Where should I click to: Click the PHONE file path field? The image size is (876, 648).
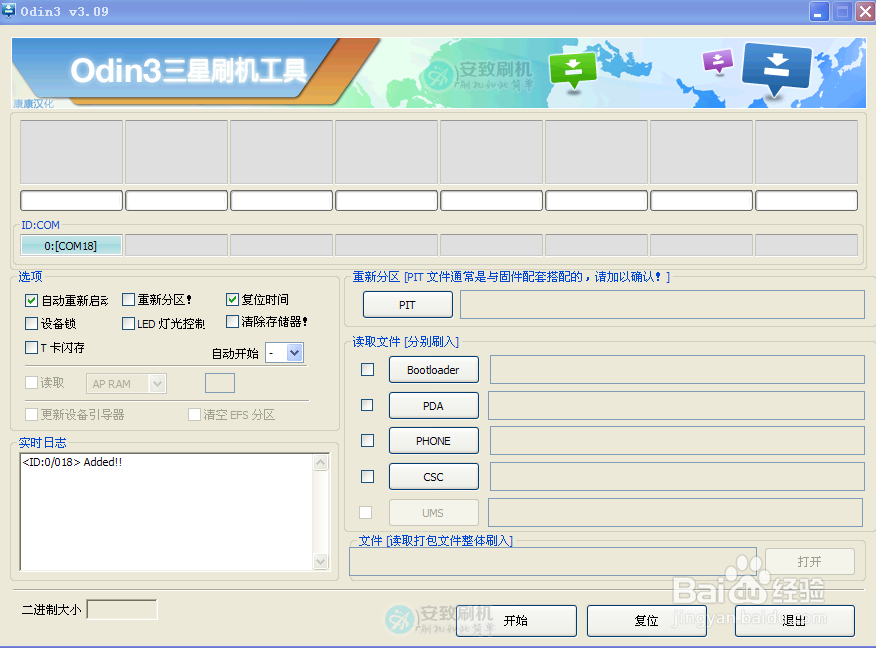click(677, 441)
